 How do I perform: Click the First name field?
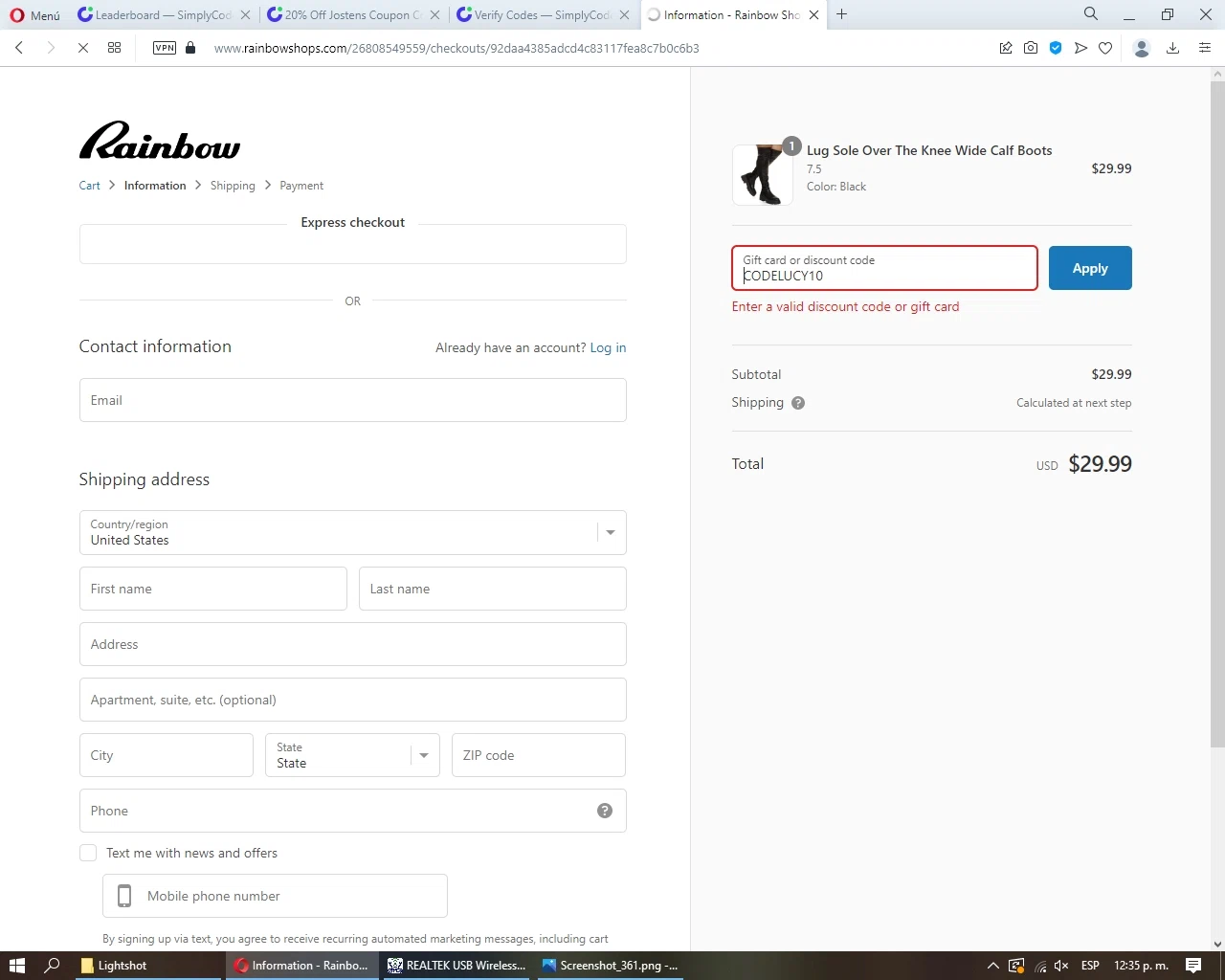[212, 589]
